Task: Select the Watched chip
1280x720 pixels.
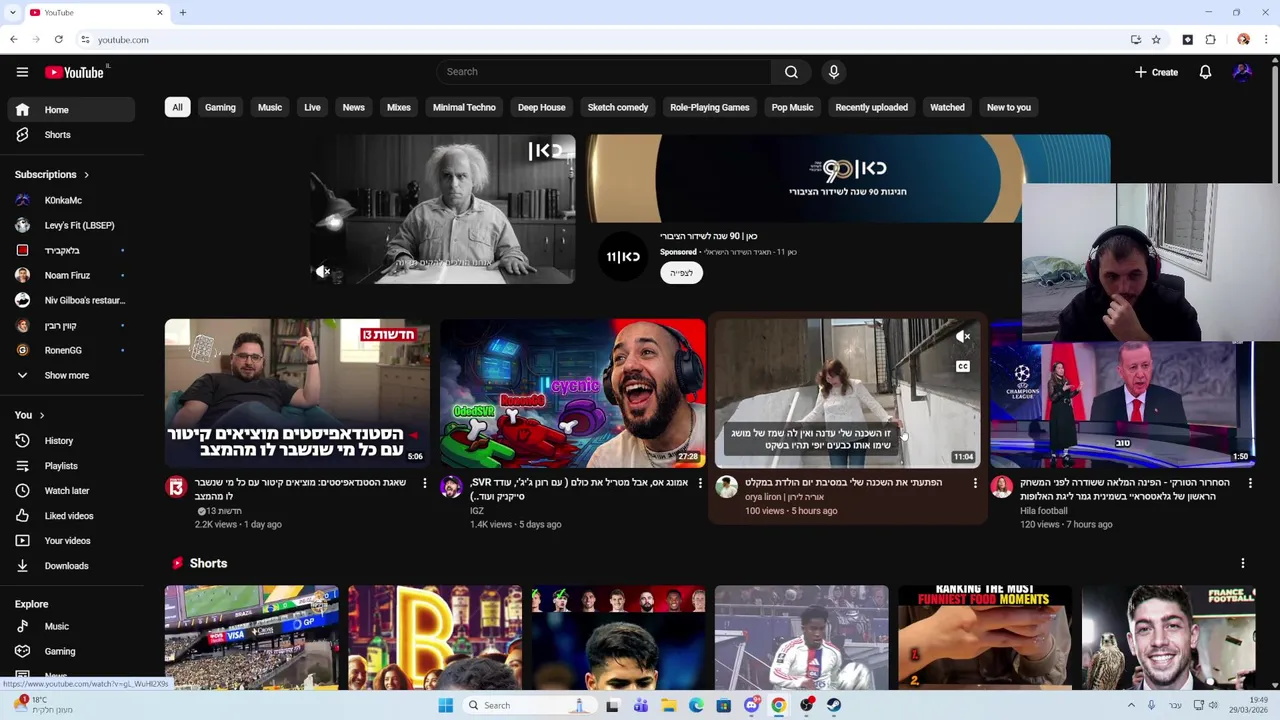Action: coord(947,107)
